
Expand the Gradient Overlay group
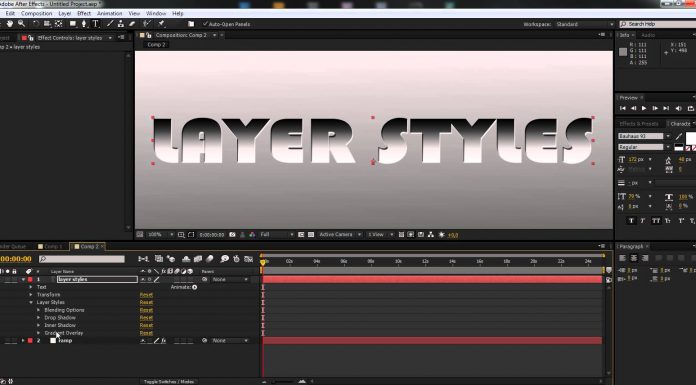(x=38, y=333)
